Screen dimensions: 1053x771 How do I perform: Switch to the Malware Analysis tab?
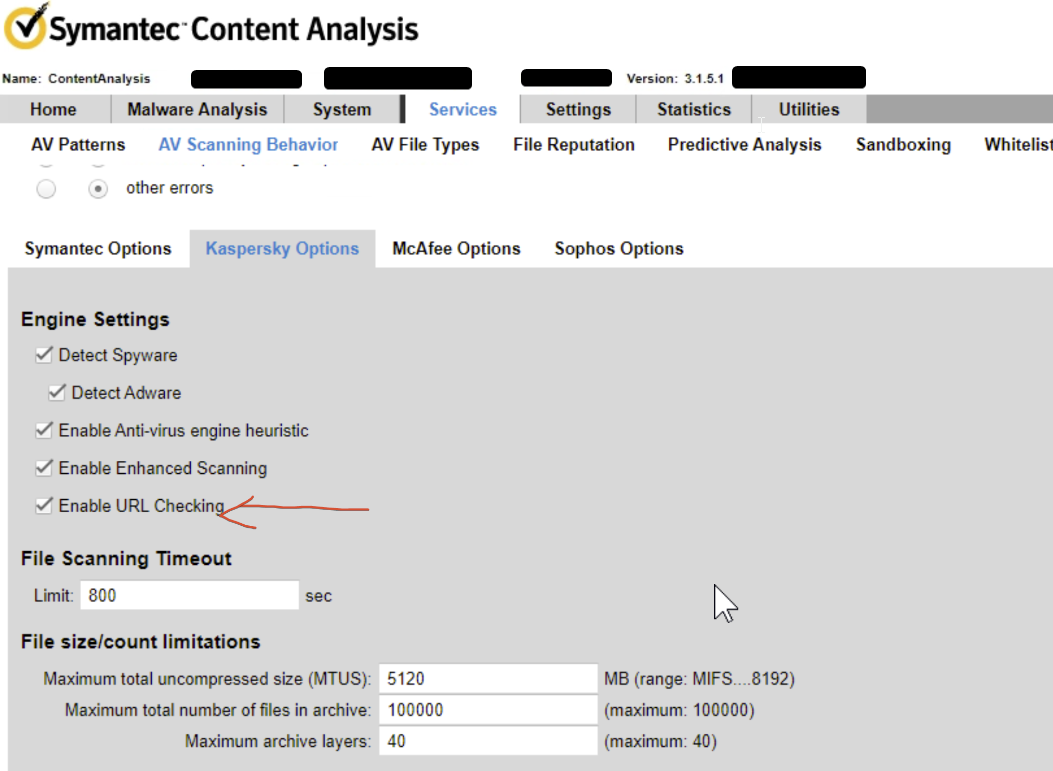197,110
